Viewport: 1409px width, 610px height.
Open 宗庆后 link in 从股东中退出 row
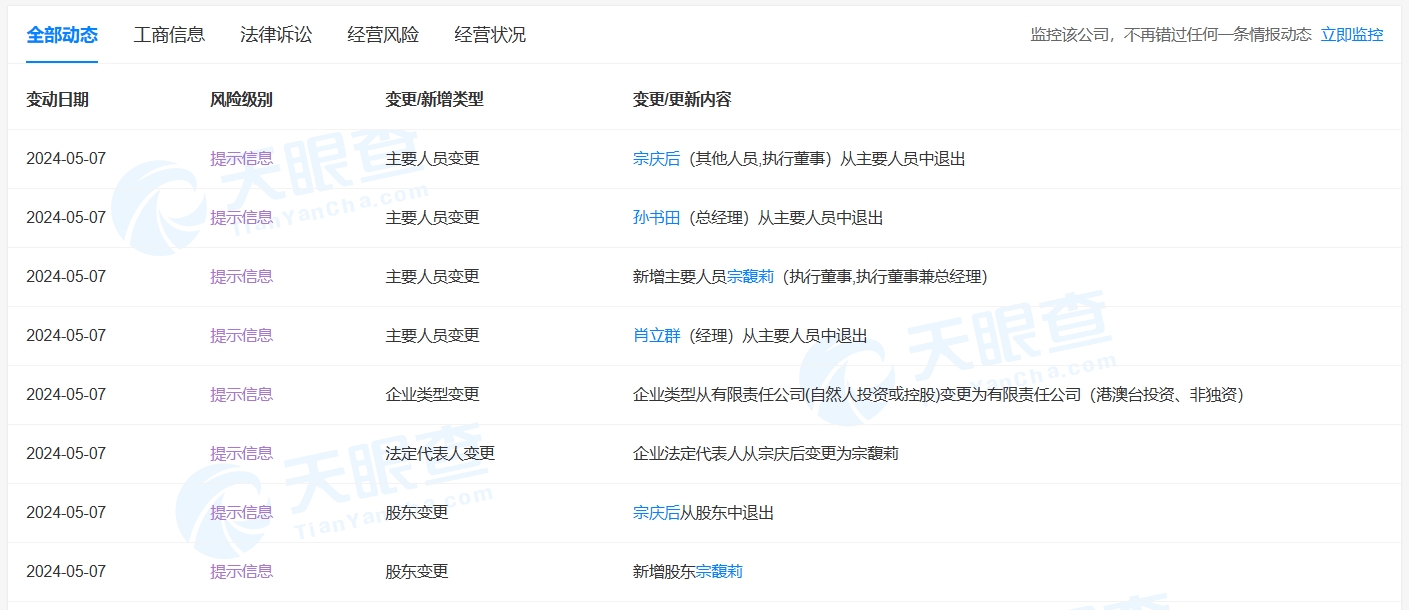tap(656, 512)
